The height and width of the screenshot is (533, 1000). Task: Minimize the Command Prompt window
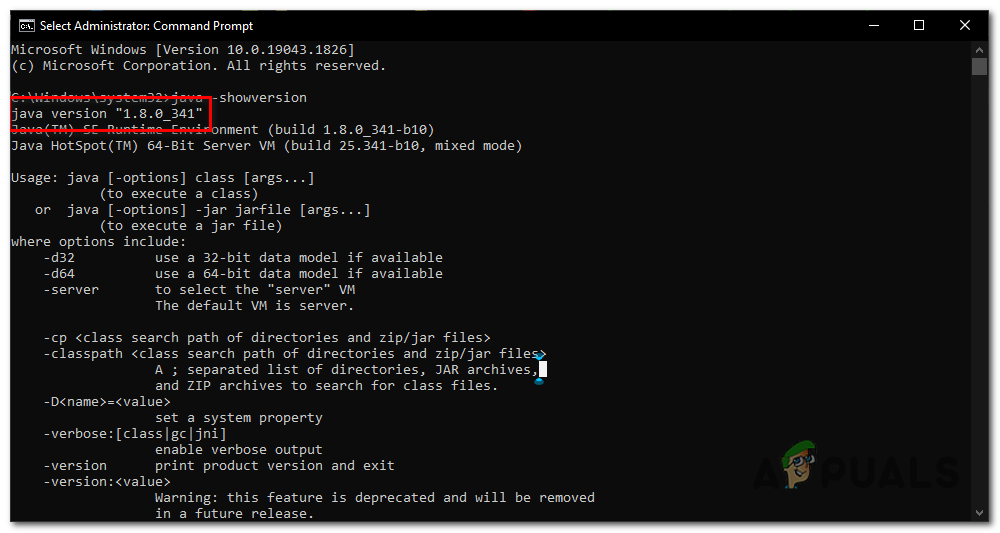point(873,26)
